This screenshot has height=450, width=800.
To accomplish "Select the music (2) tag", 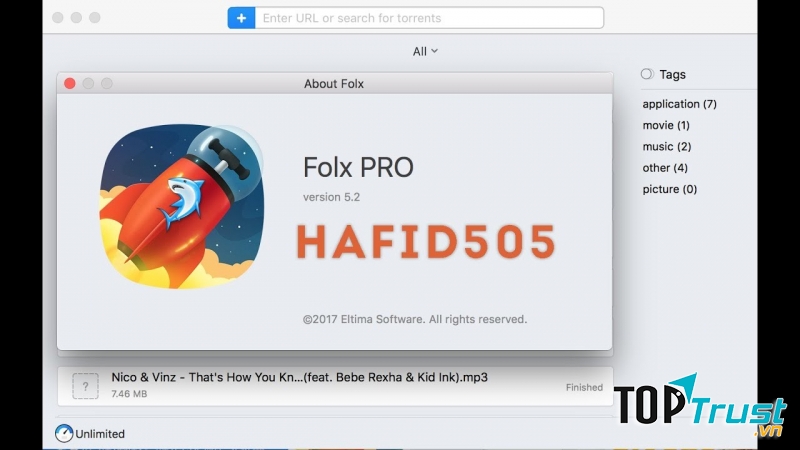I will (x=667, y=147).
